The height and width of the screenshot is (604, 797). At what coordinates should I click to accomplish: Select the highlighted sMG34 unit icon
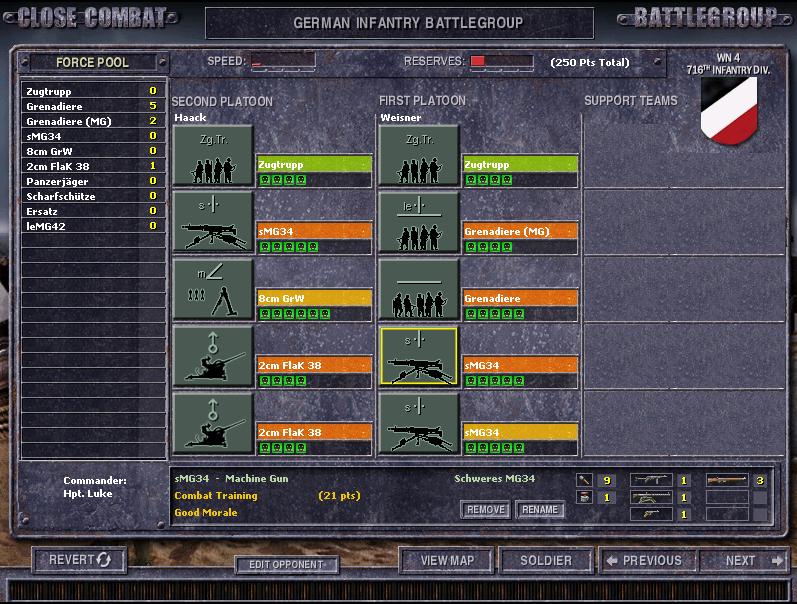tap(419, 356)
